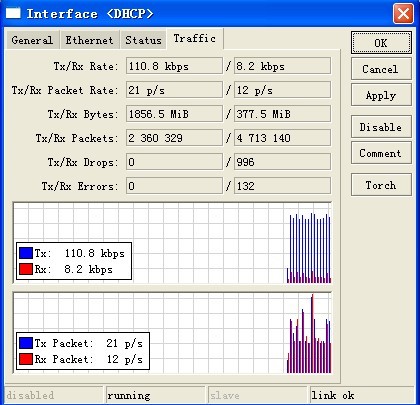Click the Traffic tab
This screenshot has height=405, width=420.
click(195, 39)
